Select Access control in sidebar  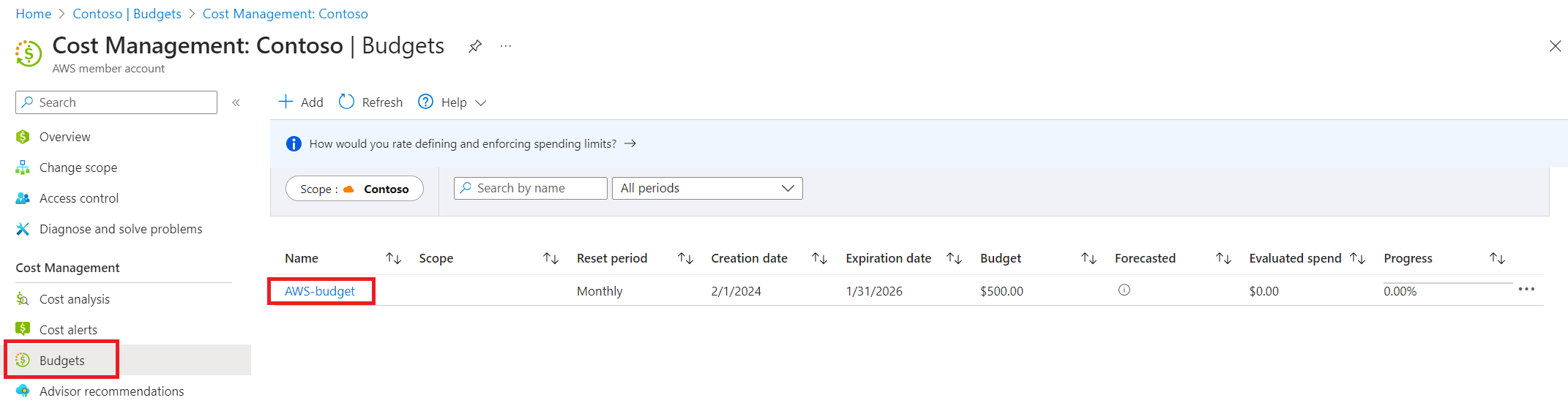pos(78,198)
